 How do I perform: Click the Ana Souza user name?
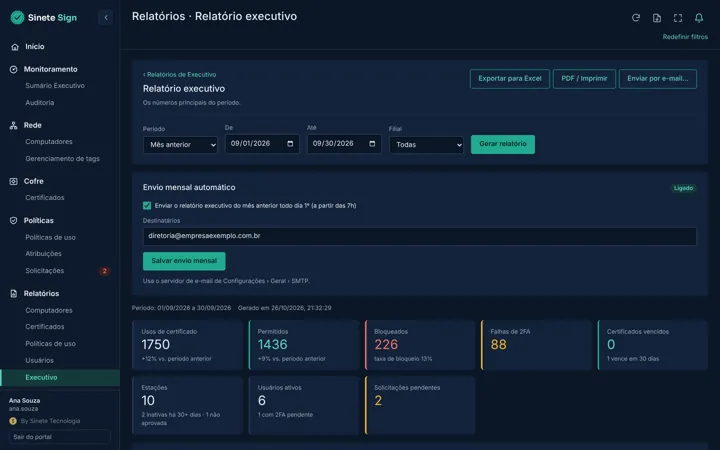click(x=24, y=401)
